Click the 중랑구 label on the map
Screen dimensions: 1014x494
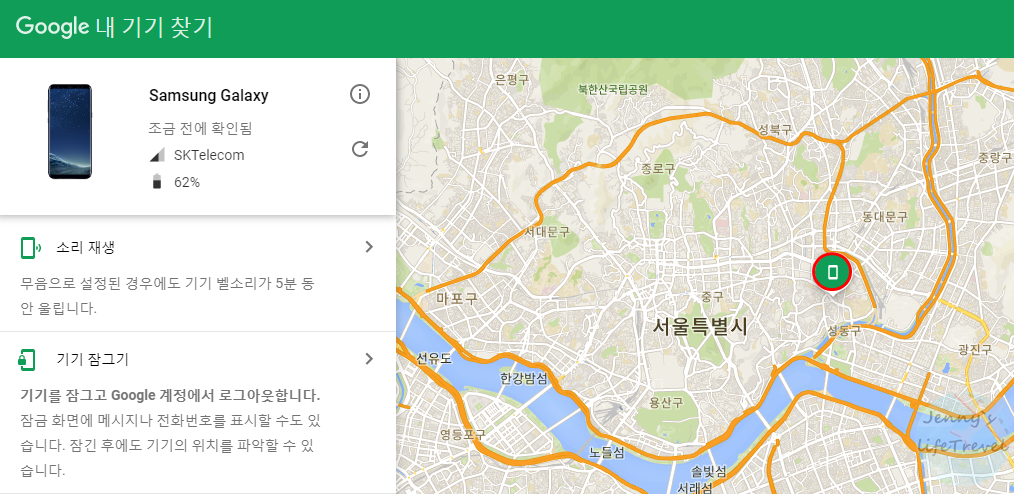coord(994,156)
